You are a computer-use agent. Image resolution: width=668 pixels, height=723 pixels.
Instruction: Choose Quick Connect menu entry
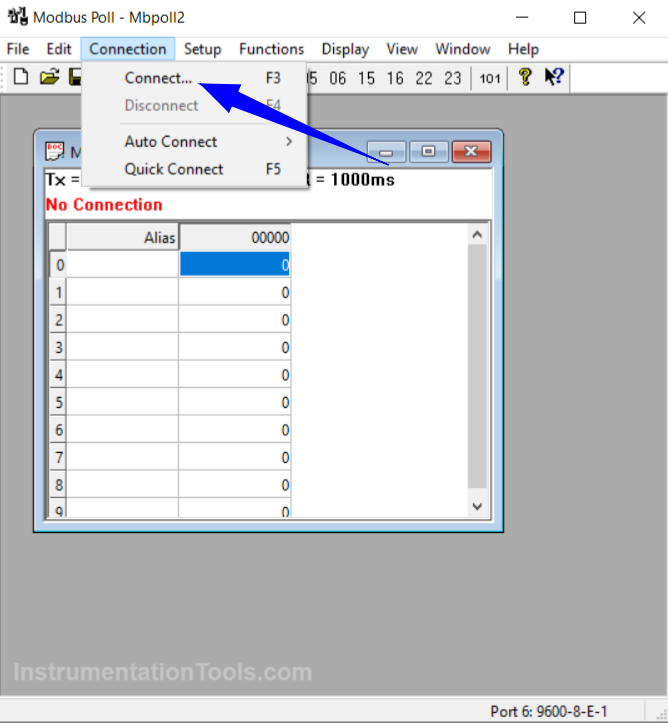174,169
